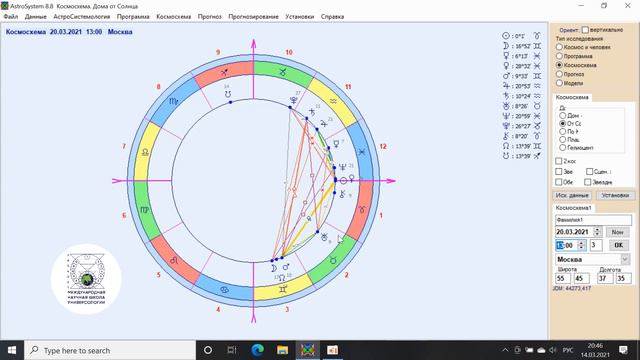The height and width of the screenshot is (360, 640).
Task: Click the date spinner arrows beside 20.03.2021
Action: [x=597, y=232]
